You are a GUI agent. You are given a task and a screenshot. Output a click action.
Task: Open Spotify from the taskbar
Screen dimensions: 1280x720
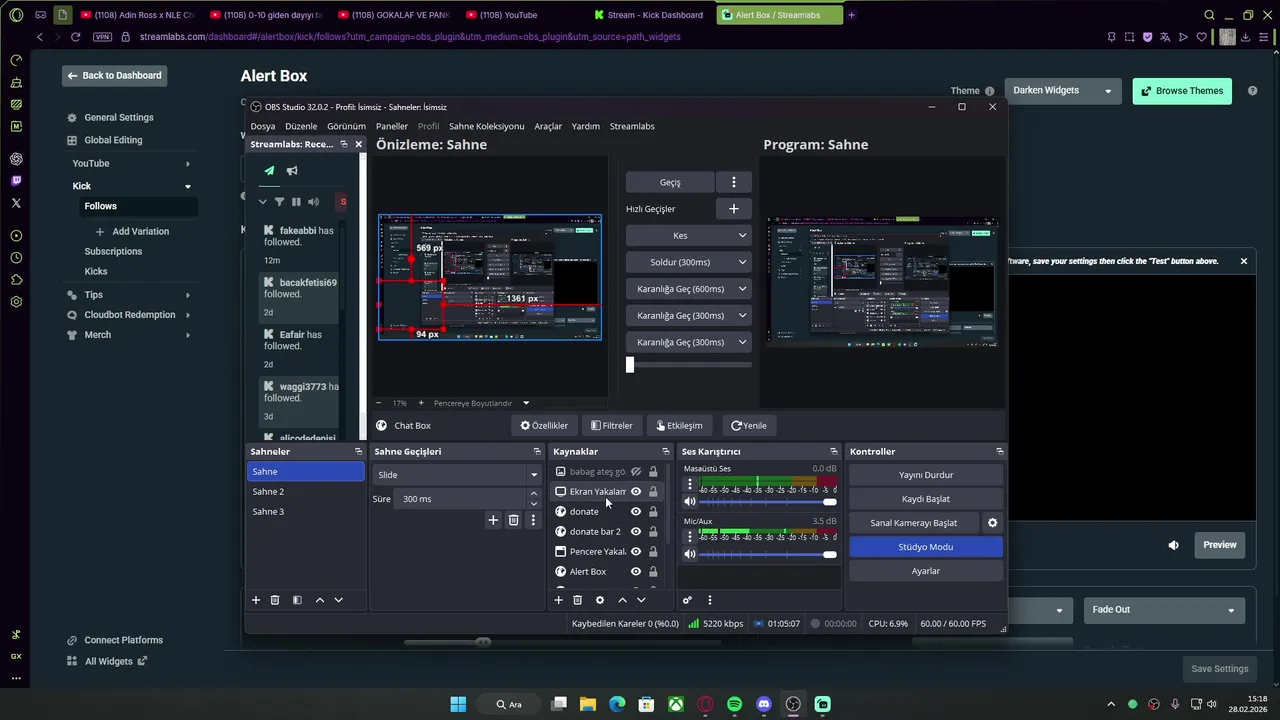[x=734, y=704]
